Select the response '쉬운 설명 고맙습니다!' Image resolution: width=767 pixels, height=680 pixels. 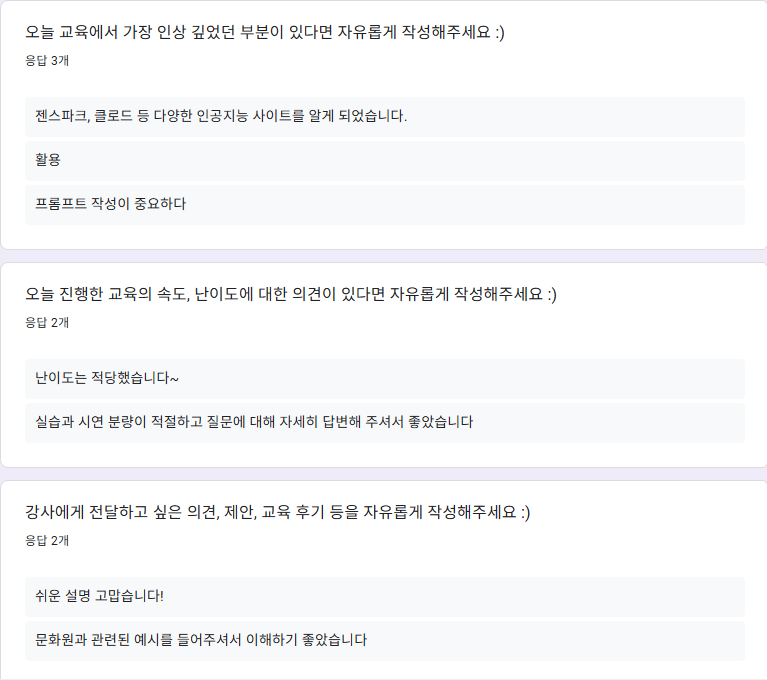[x=99, y=596]
